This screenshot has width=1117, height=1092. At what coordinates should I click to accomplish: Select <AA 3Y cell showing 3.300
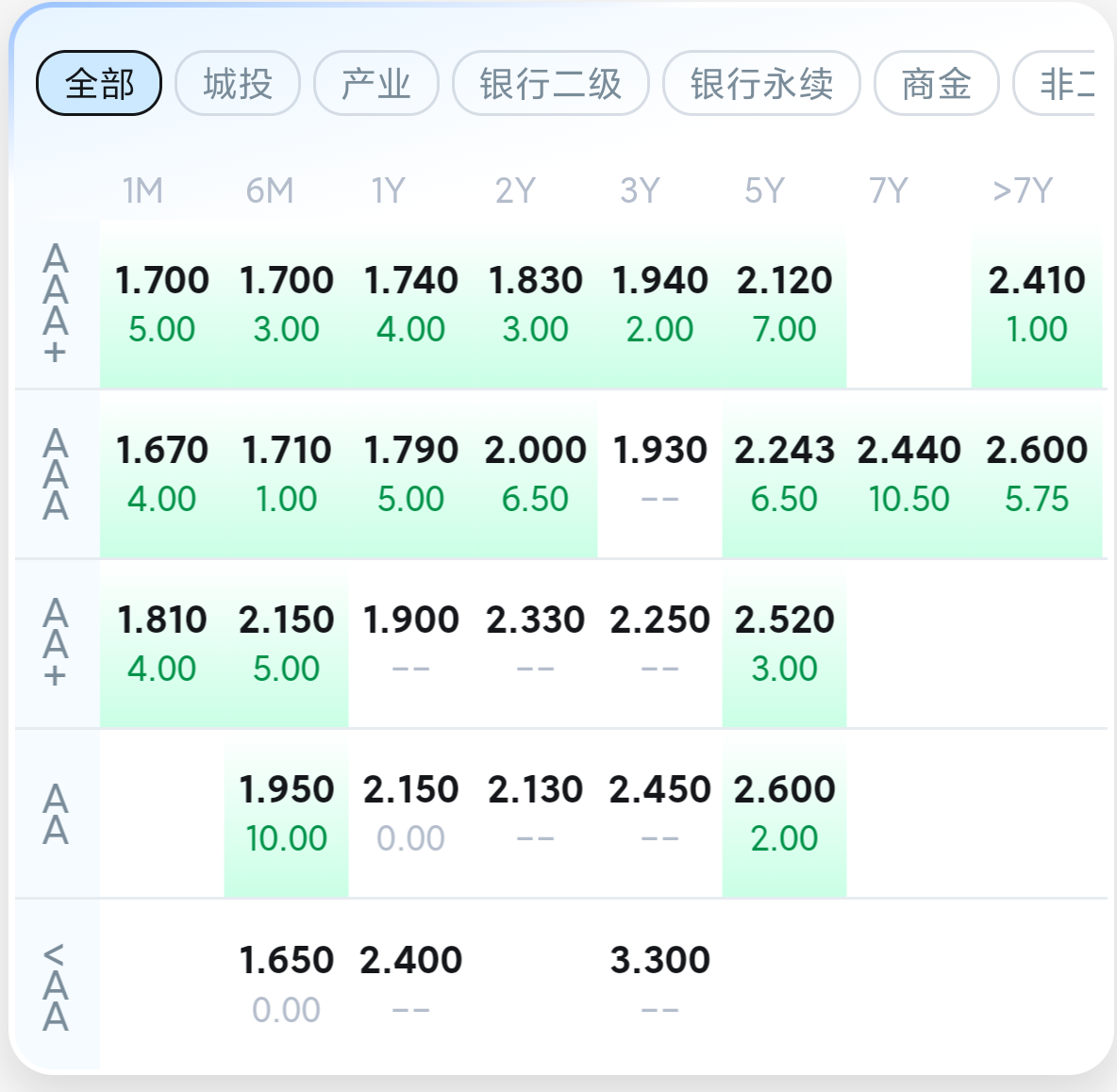(x=659, y=983)
